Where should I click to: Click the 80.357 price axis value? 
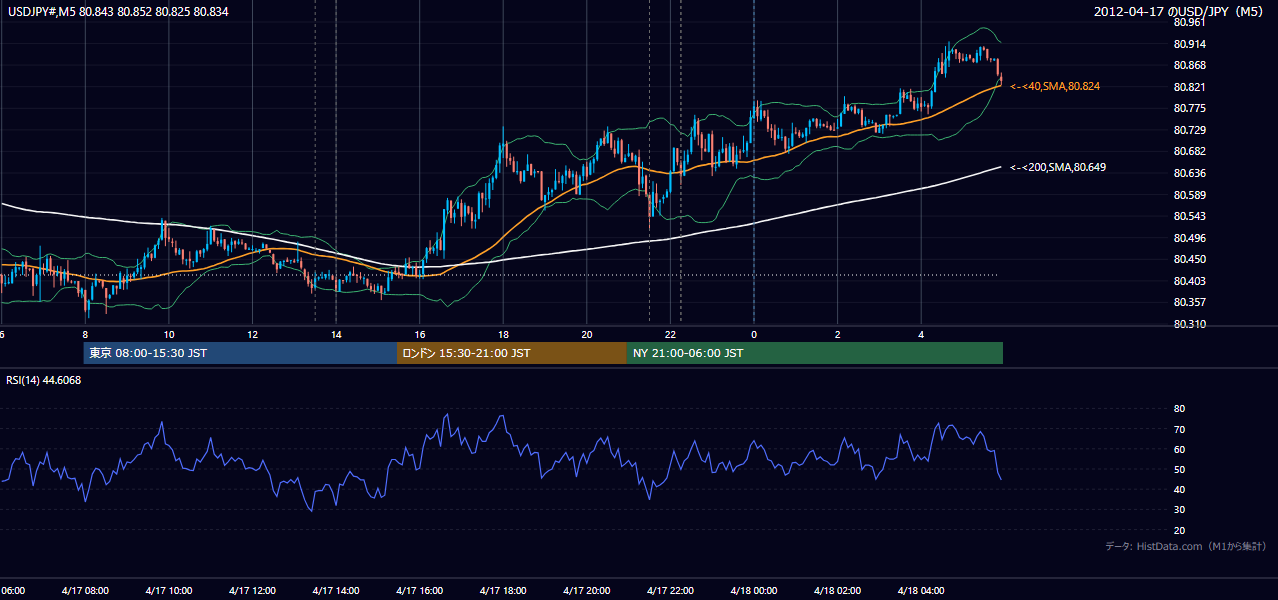[1188, 302]
